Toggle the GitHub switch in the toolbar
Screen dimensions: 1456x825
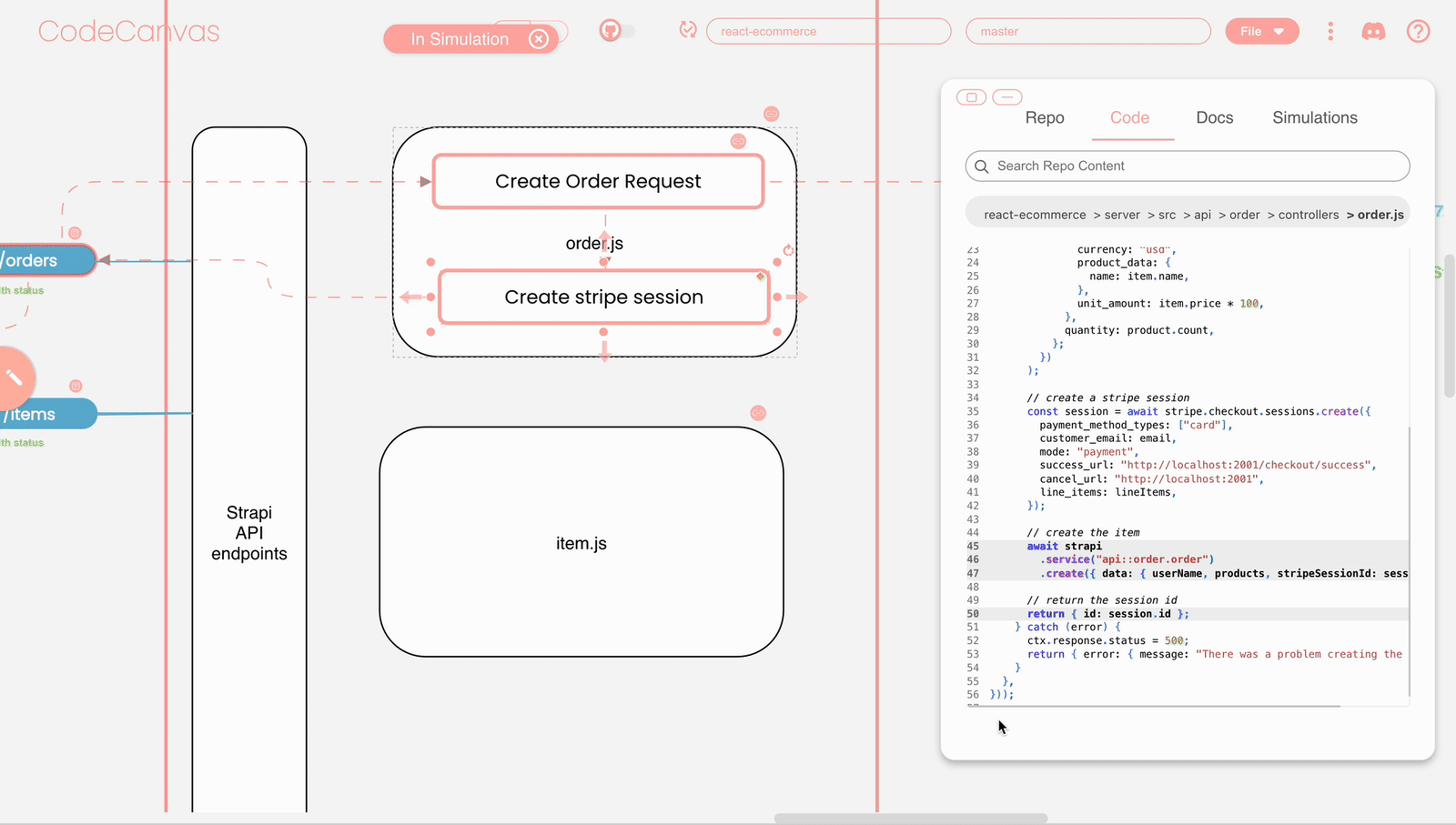pyautogui.click(x=617, y=30)
